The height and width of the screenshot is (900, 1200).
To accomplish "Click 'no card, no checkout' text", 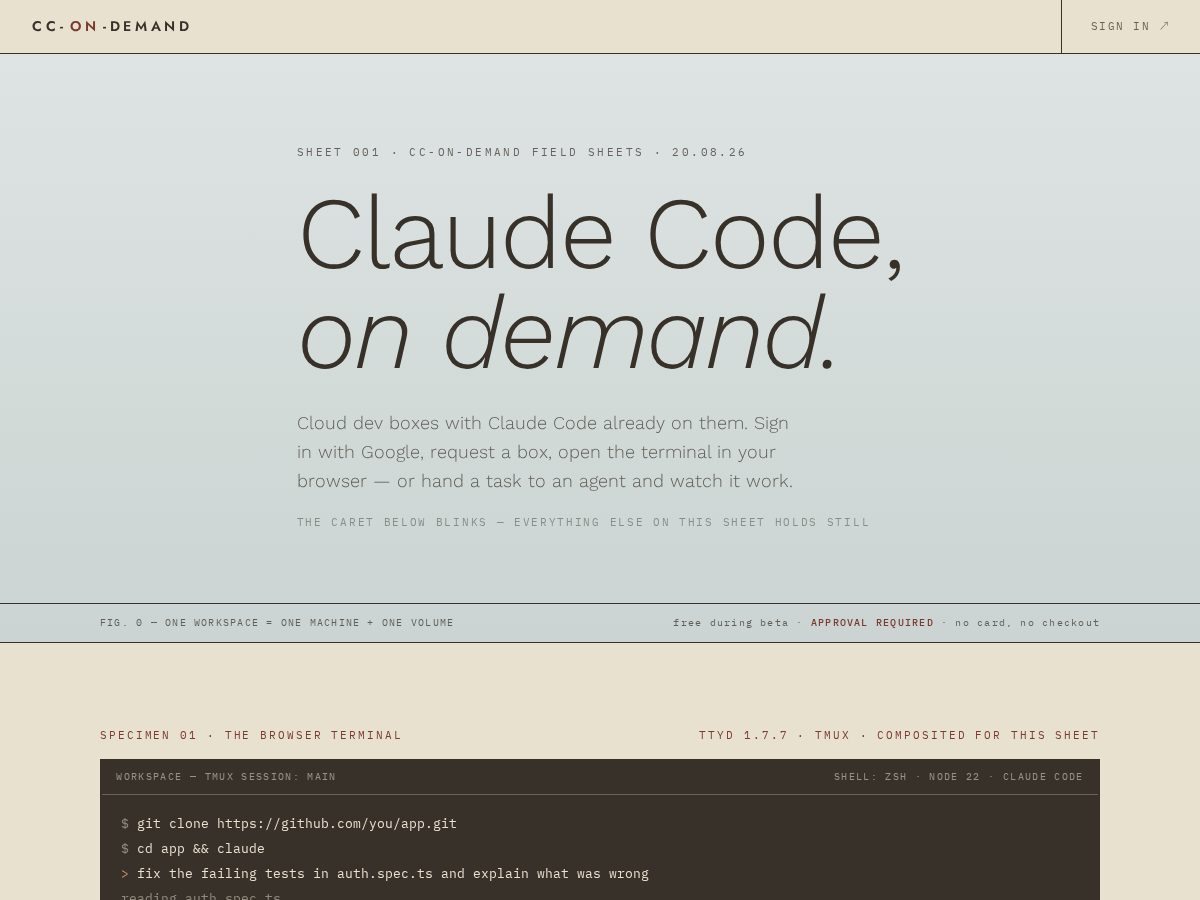I will pos(1027,623).
